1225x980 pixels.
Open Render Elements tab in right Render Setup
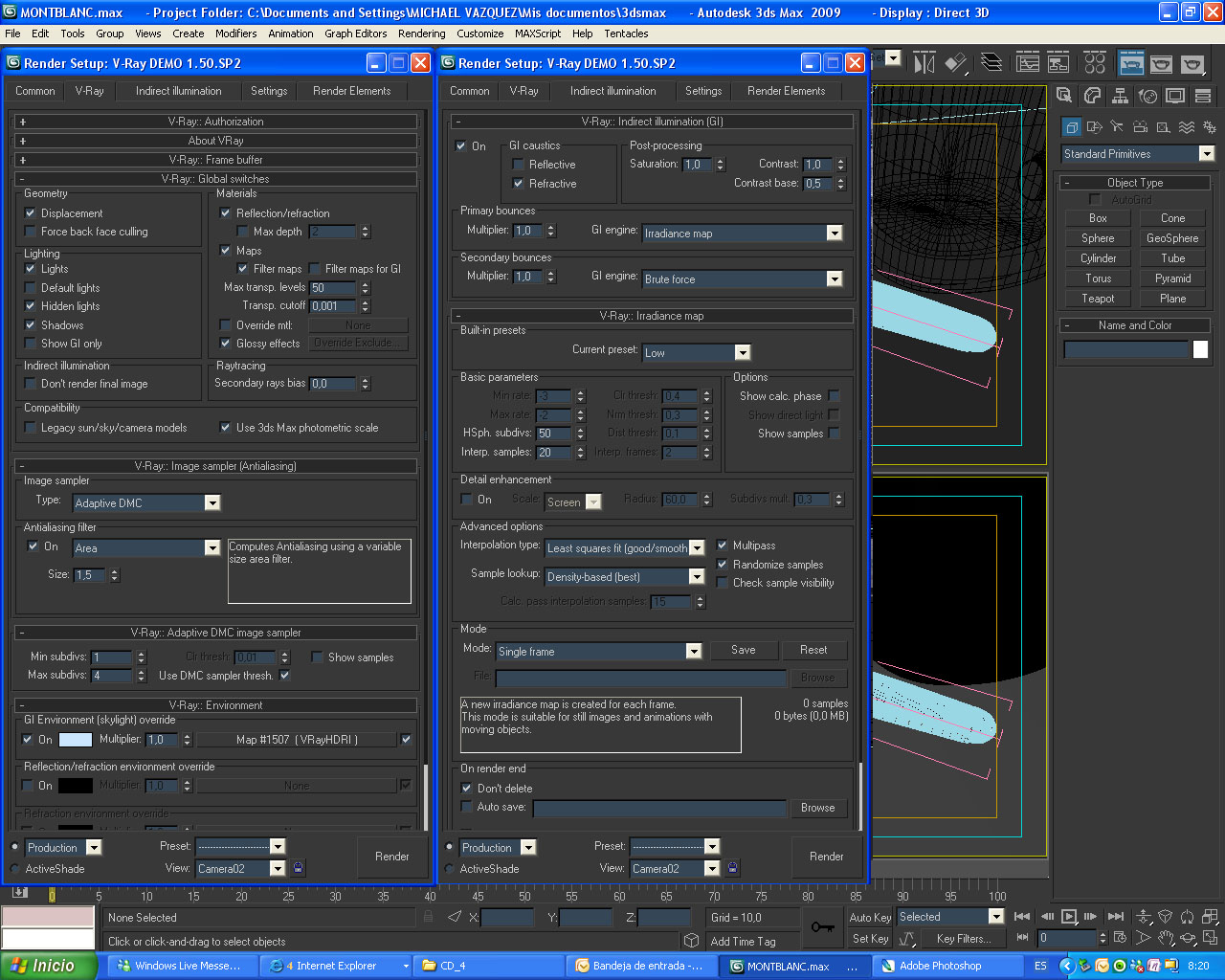(786, 91)
